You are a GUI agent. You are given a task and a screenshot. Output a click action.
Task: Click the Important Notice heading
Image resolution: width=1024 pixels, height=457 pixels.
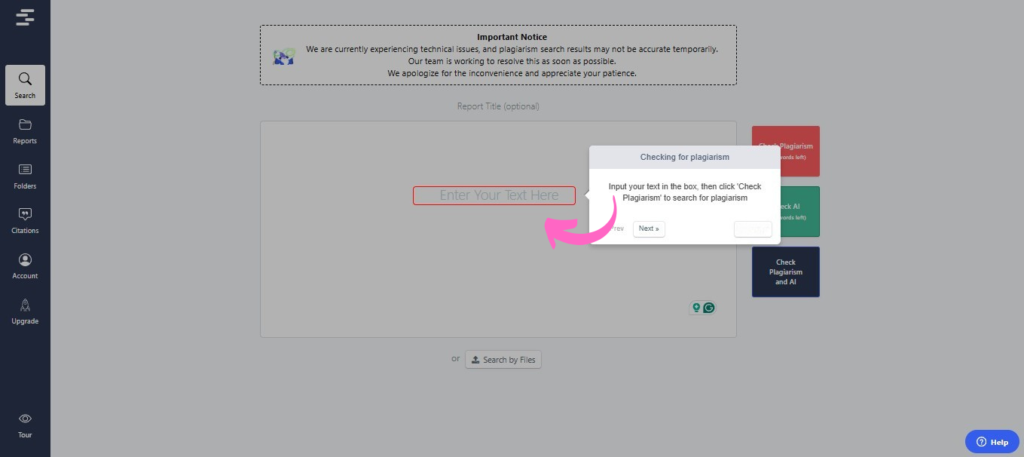click(x=512, y=37)
